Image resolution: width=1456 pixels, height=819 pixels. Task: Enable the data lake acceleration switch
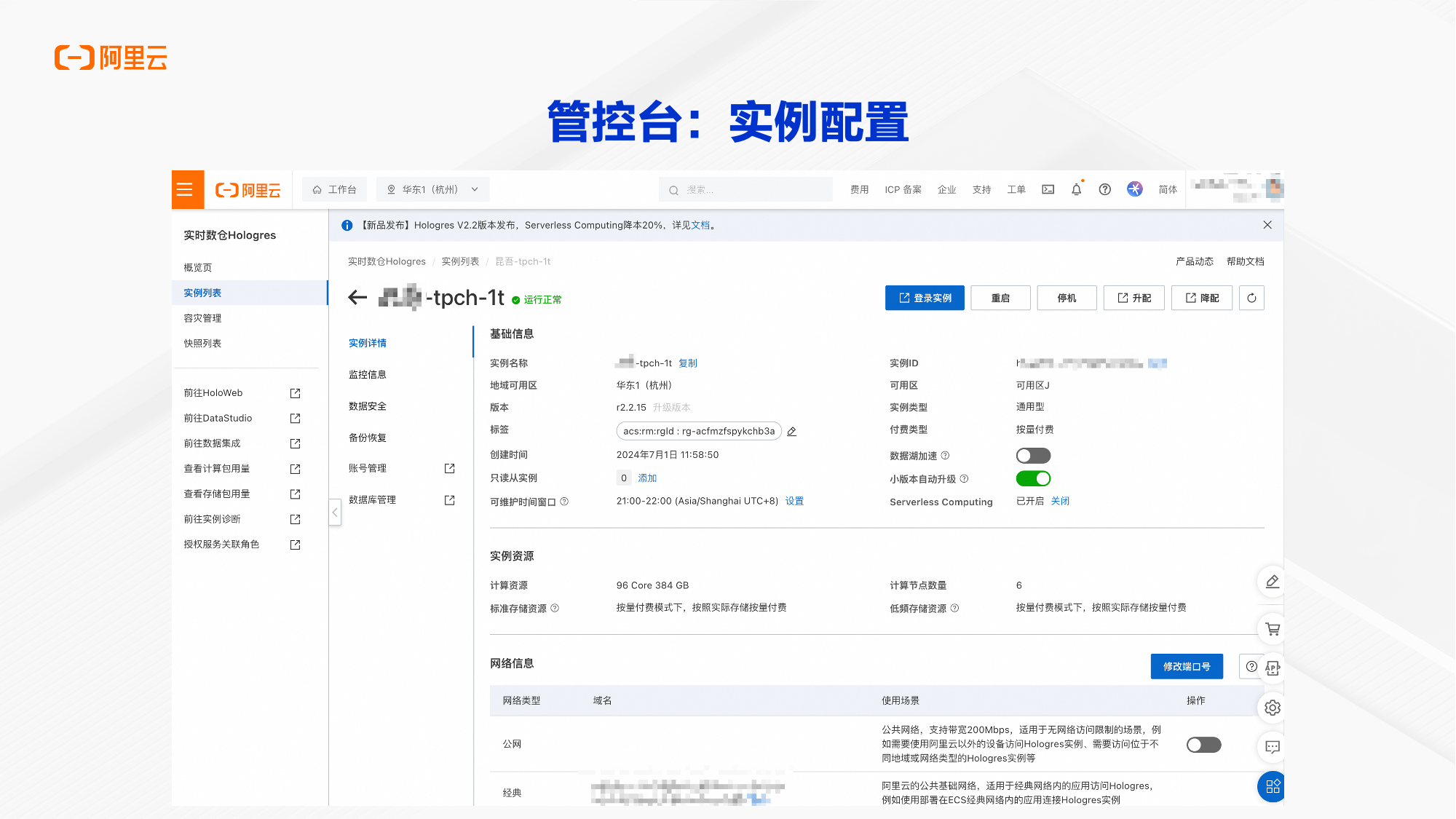pos(1033,456)
